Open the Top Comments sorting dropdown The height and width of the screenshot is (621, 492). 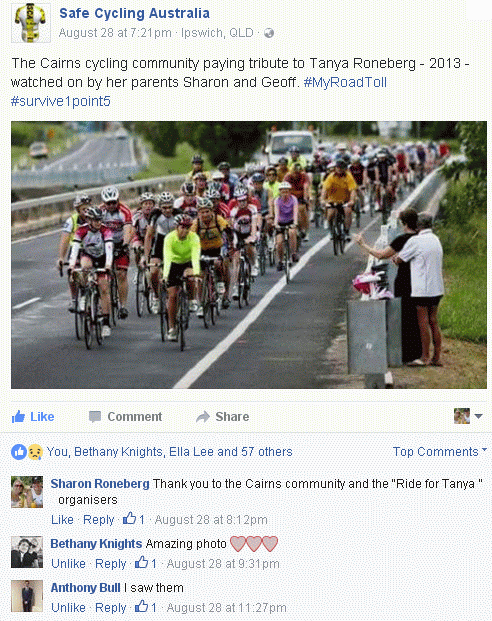click(440, 451)
